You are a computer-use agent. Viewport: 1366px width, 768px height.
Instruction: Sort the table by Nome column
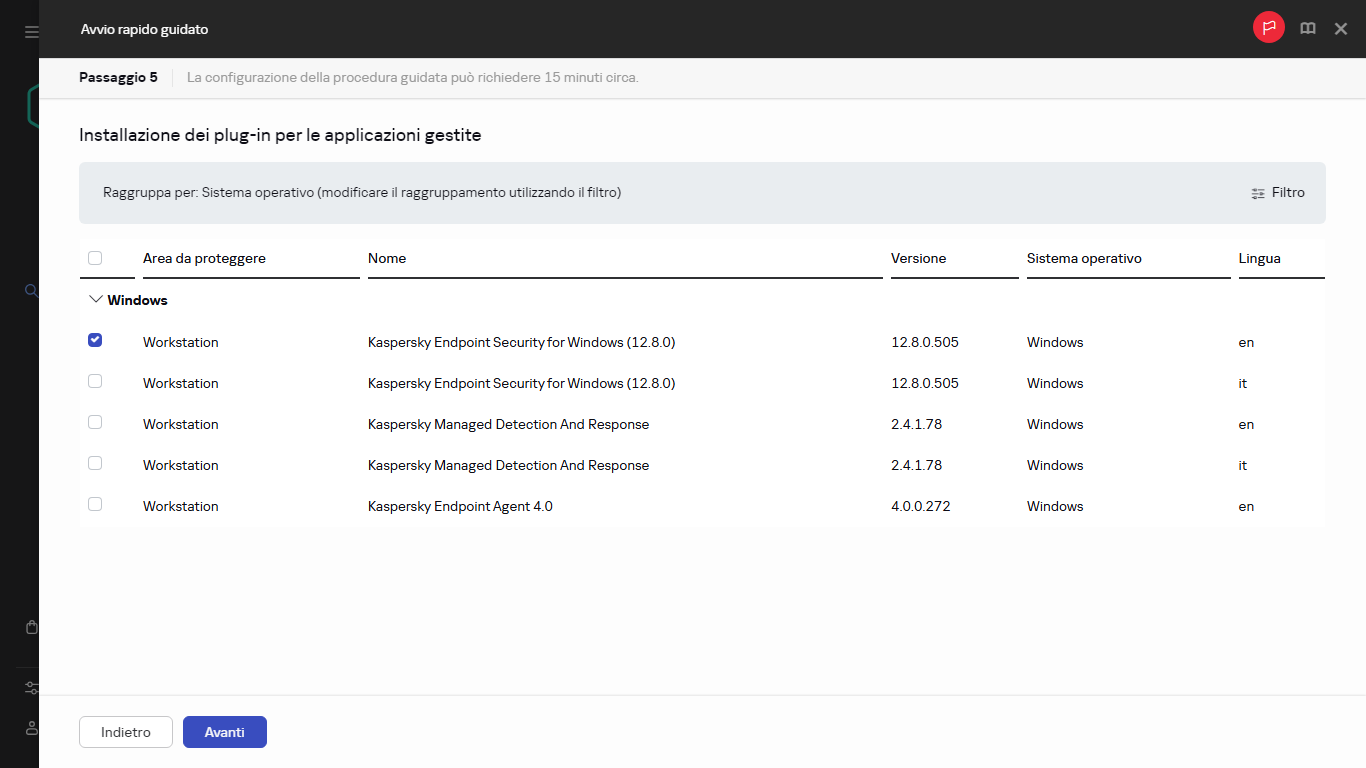[387, 258]
